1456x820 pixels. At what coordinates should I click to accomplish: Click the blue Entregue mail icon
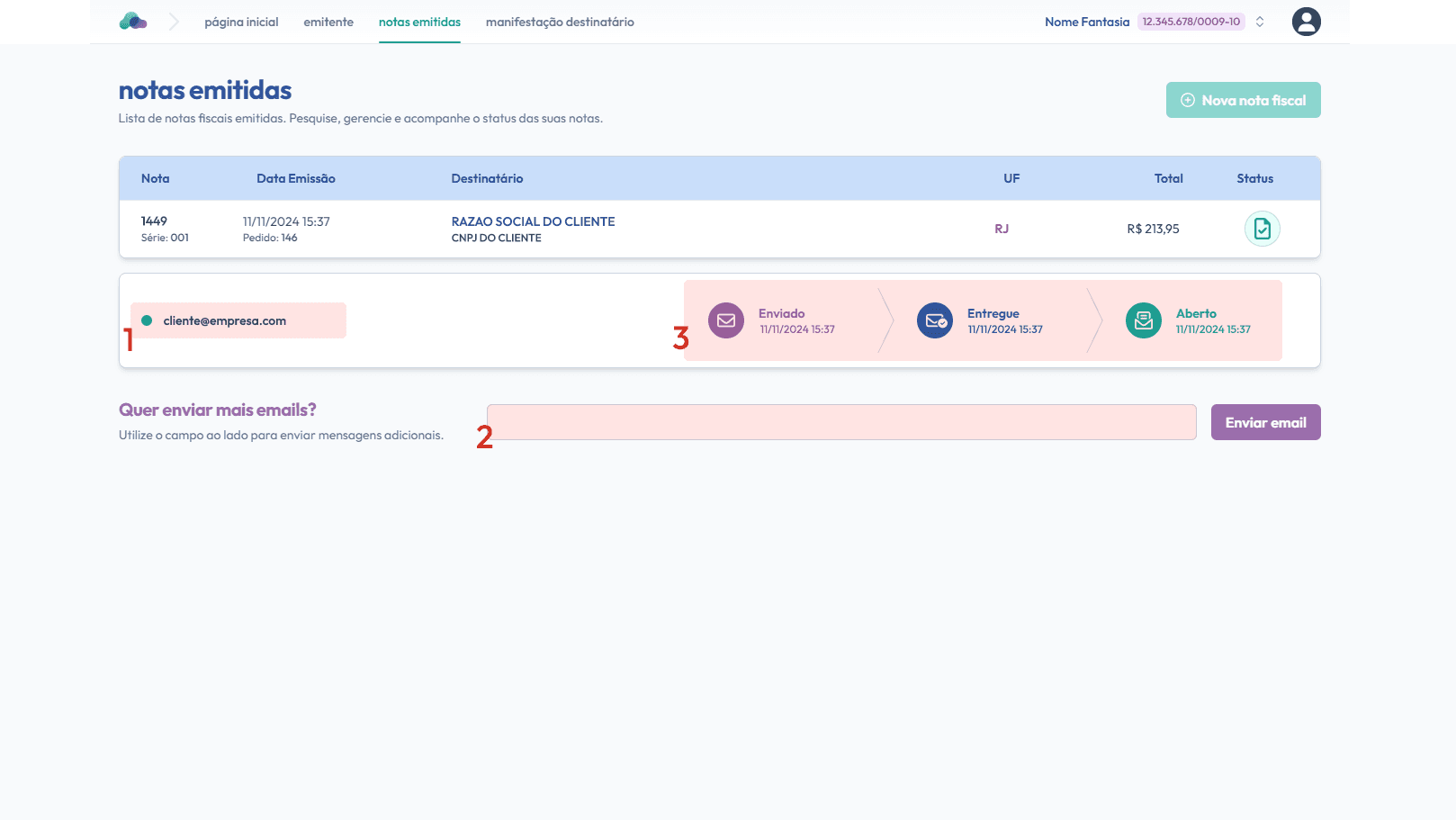[934, 320]
